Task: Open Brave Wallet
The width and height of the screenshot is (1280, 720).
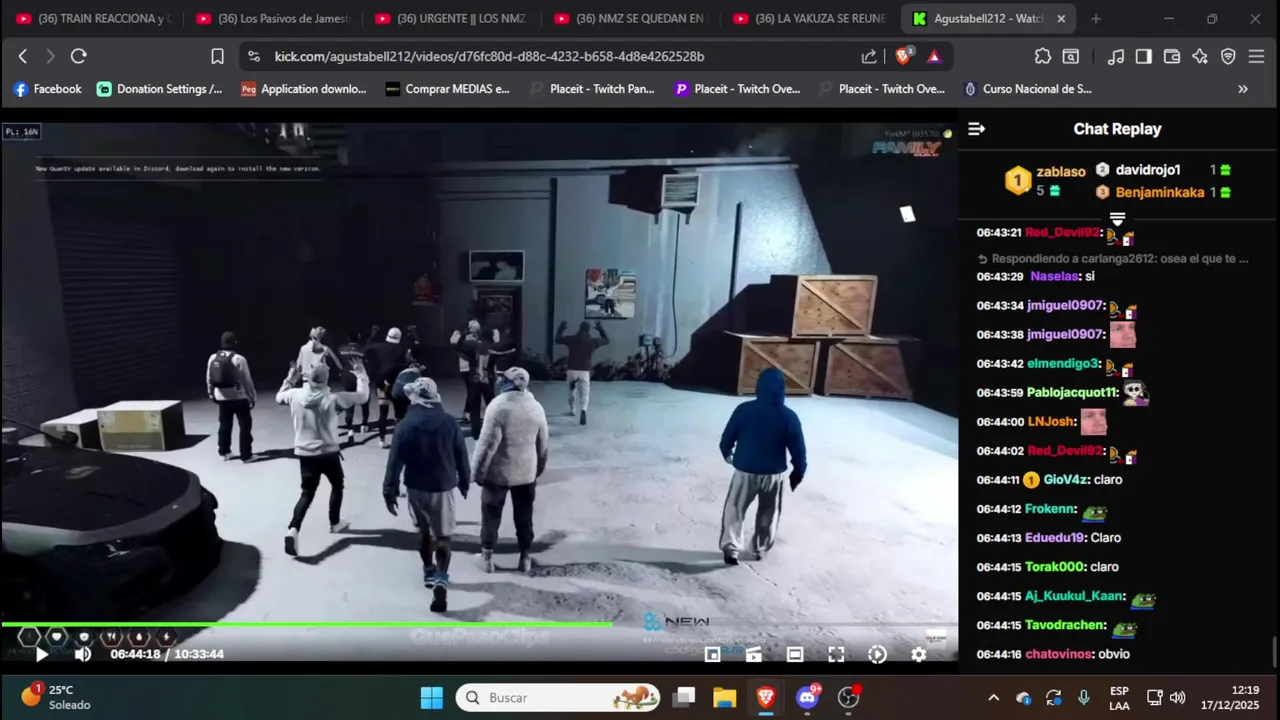Action: click(1172, 57)
